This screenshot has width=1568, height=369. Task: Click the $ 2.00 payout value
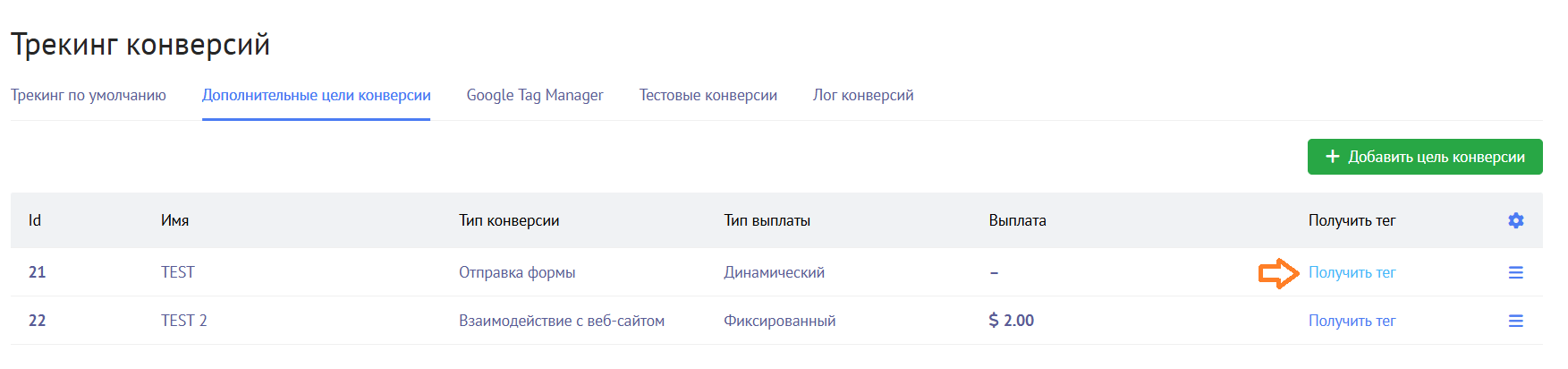pos(1011,321)
